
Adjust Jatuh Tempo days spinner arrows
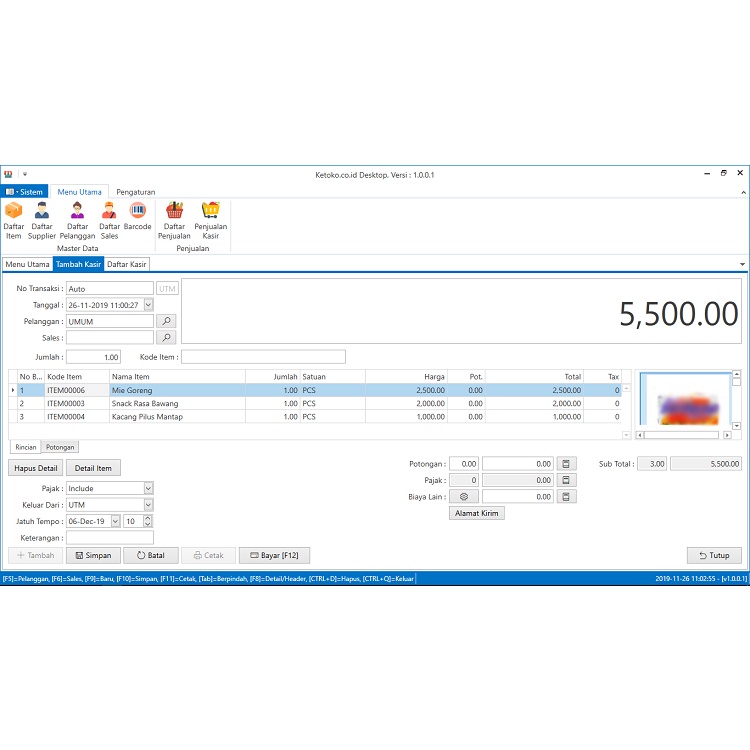(148, 521)
